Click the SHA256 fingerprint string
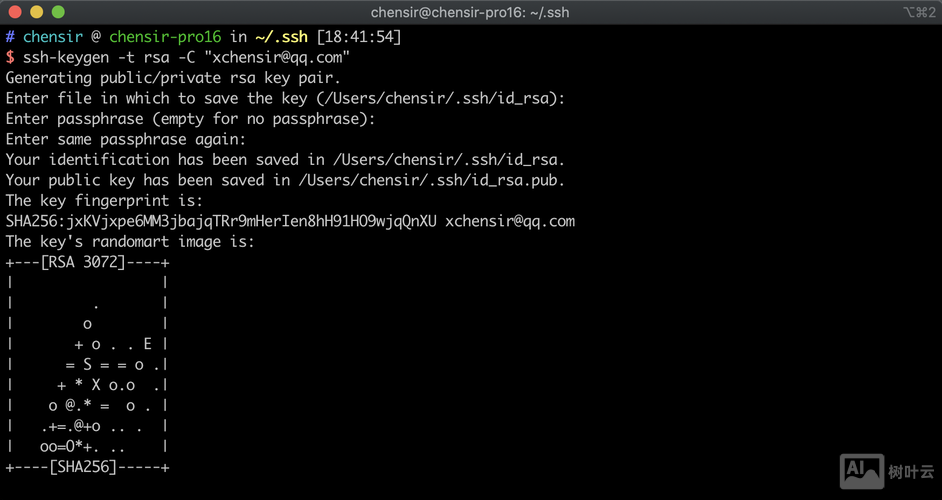The height and width of the screenshot is (500, 942). pos(221,221)
